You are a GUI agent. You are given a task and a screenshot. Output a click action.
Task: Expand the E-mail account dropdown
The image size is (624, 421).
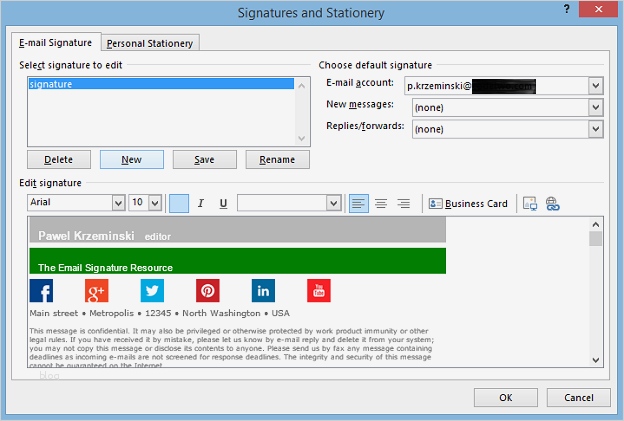(x=595, y=86)
